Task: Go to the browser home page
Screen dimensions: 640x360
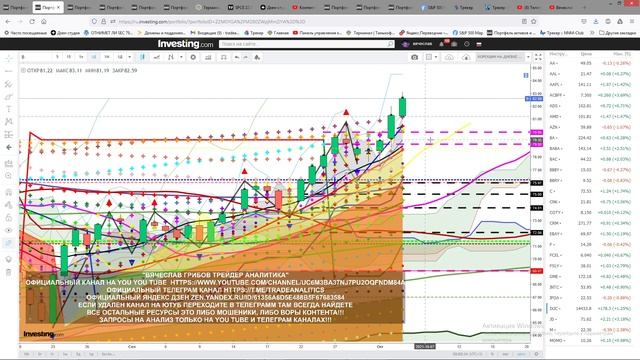Action: [x=44, y=21]
